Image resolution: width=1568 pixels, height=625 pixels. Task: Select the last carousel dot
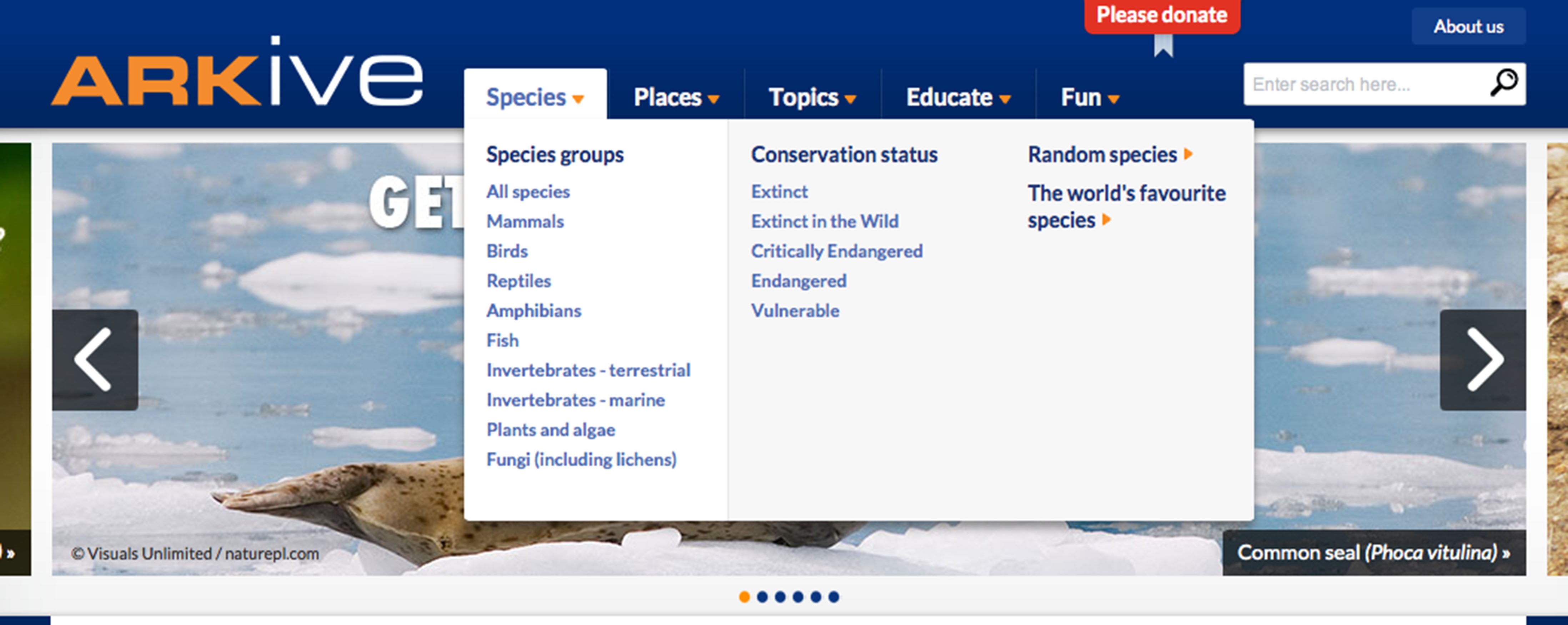tap(834, 597)
